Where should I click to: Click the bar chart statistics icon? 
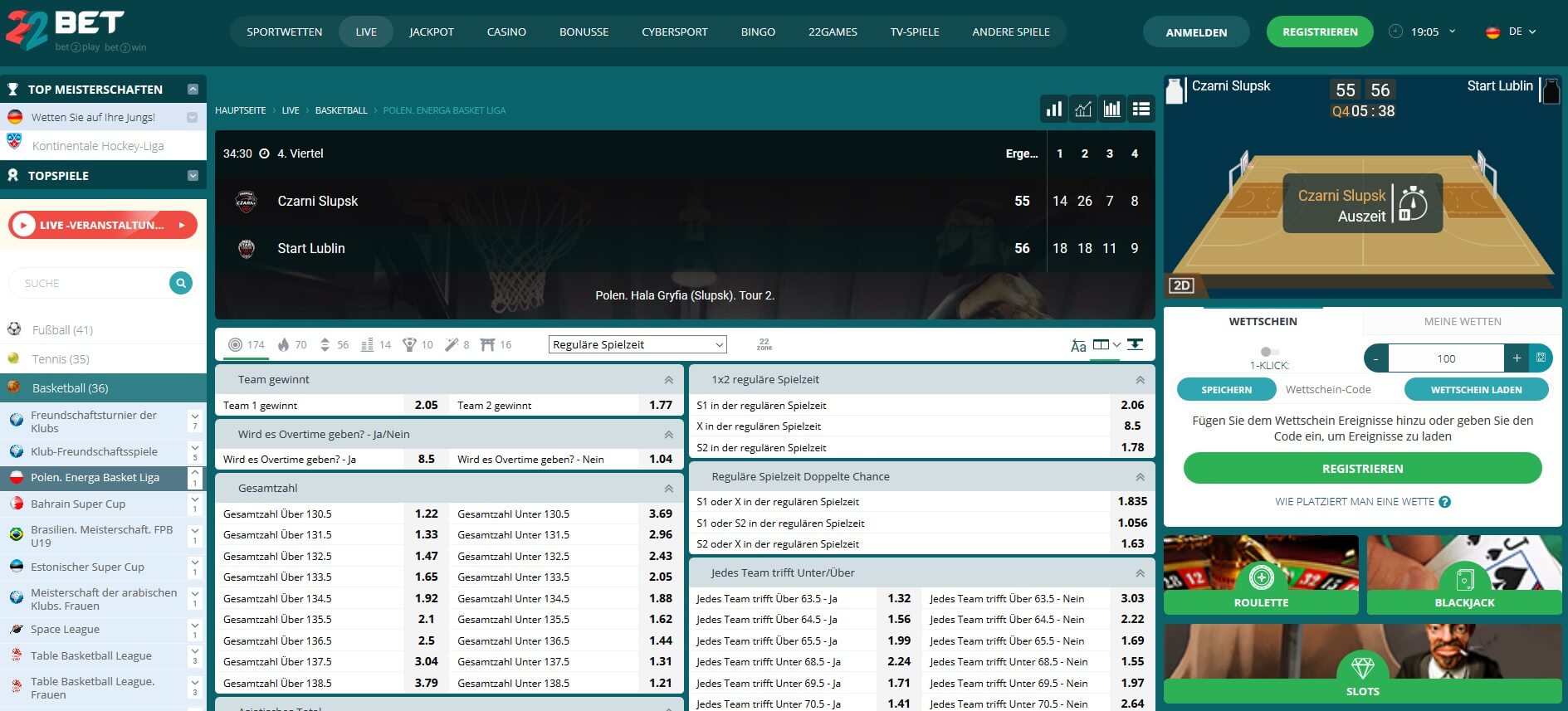click(1054, 109)
